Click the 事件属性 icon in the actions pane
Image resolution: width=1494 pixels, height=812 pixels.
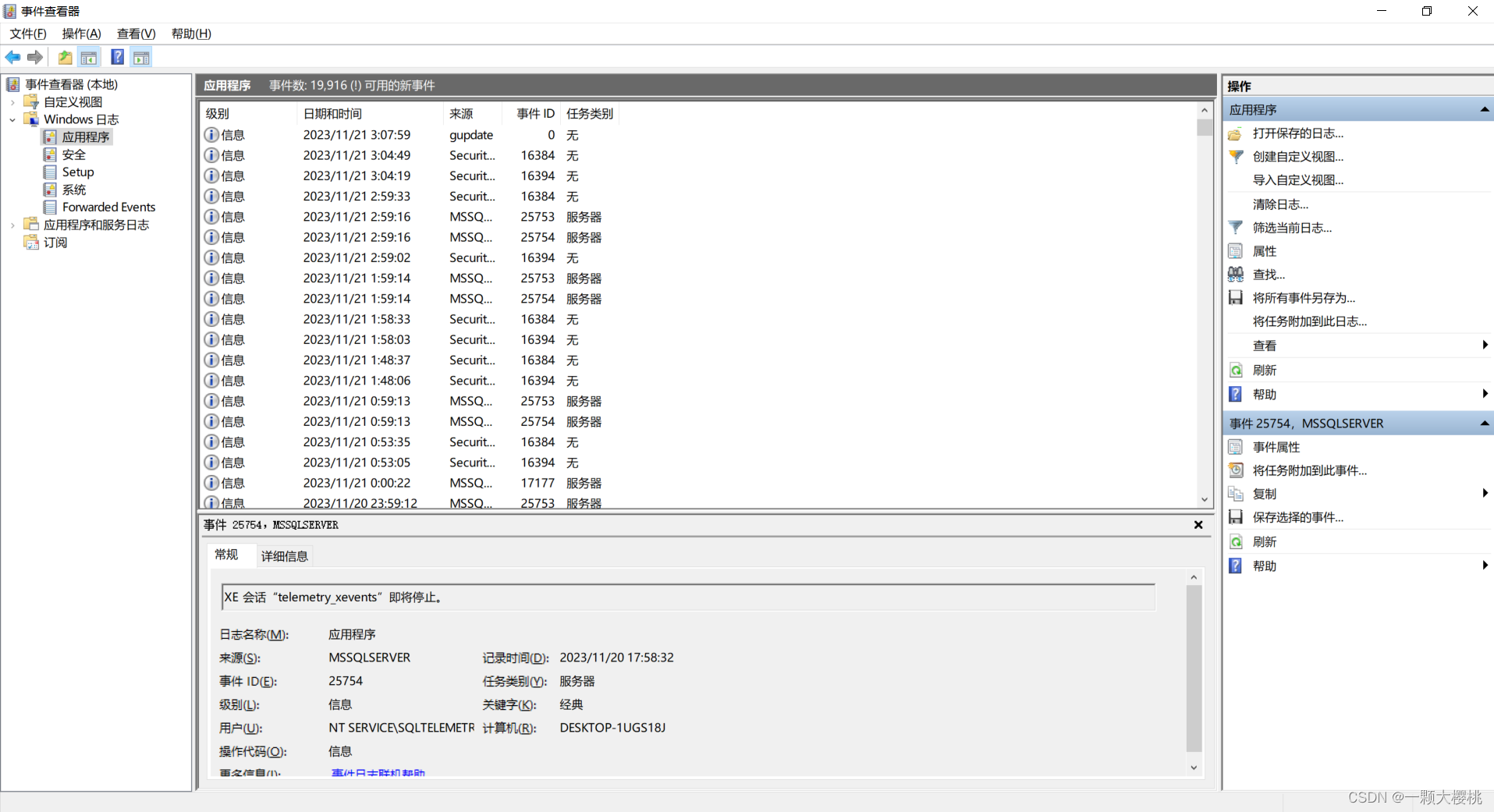[1236, 447]
